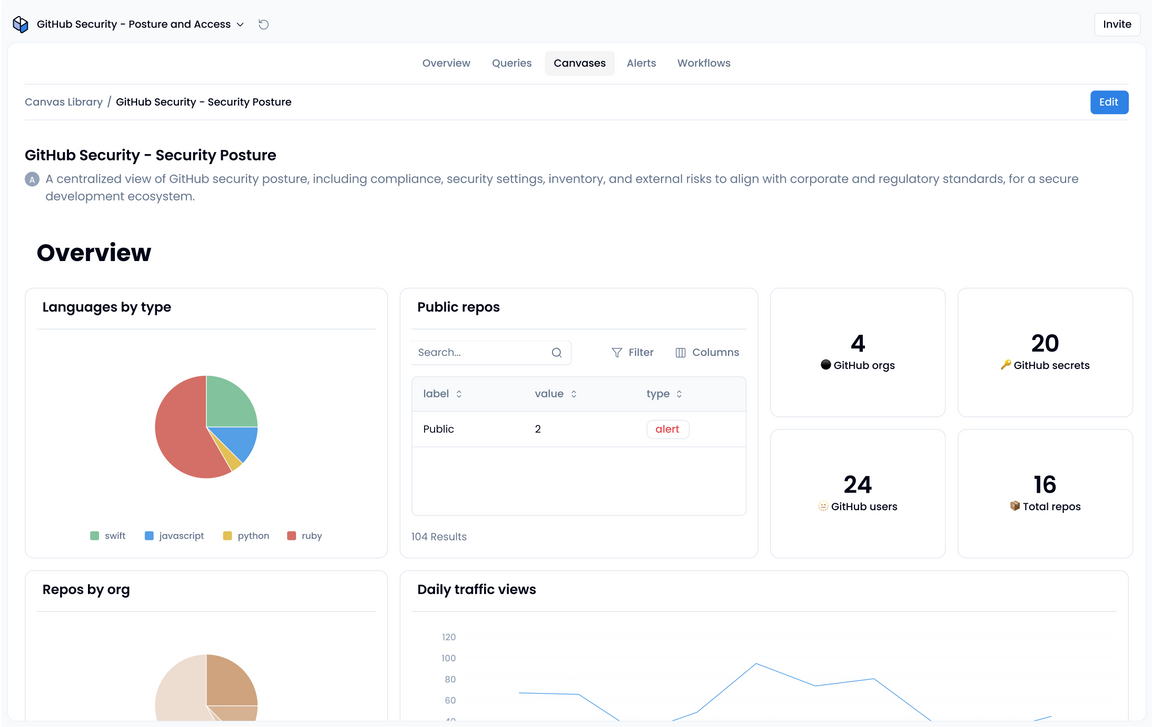
Task: Click the Columns grid icon
Action: point(680,352)
